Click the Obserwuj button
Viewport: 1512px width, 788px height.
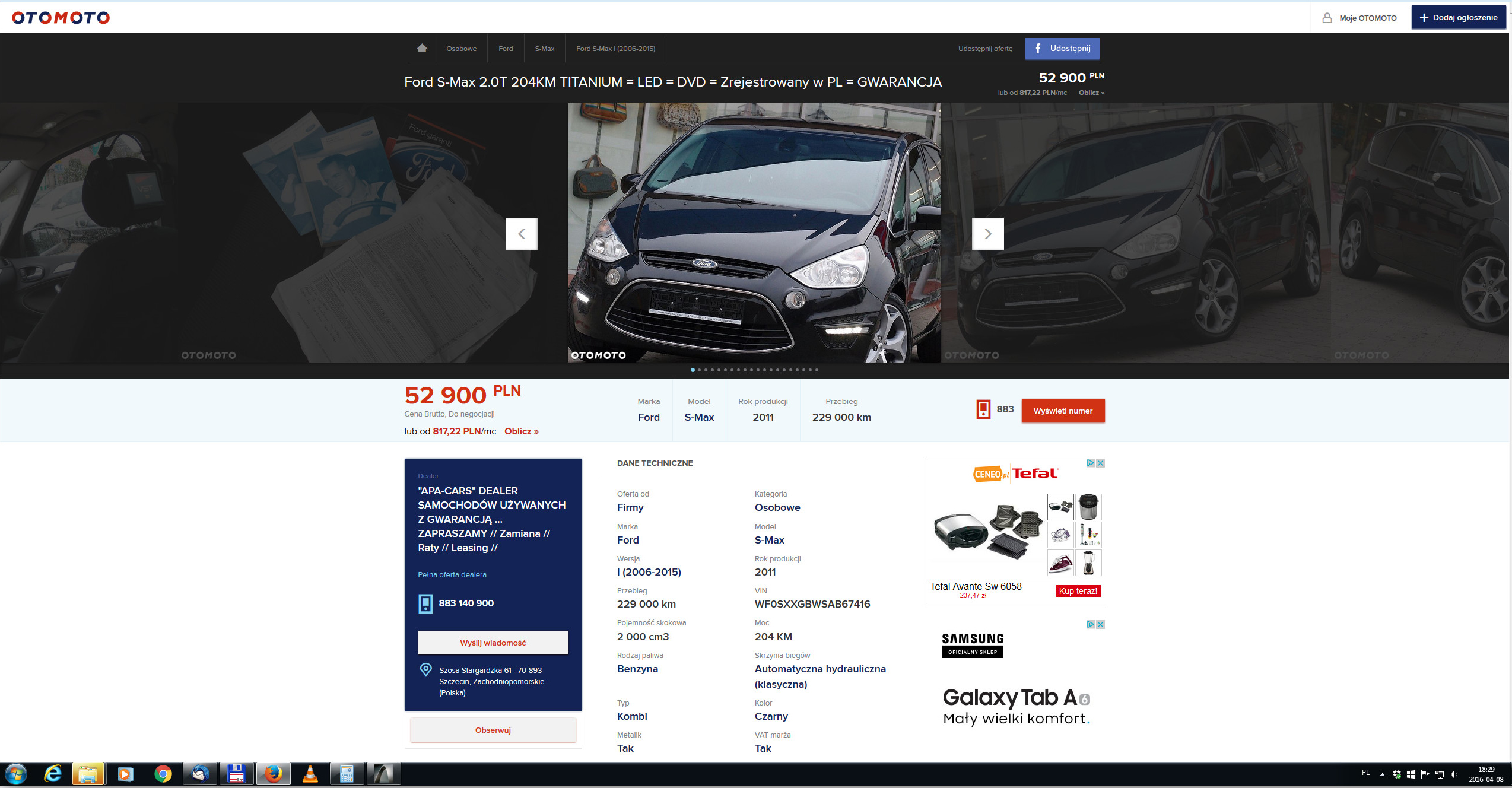pyautogui.click(x=493, y=730)
